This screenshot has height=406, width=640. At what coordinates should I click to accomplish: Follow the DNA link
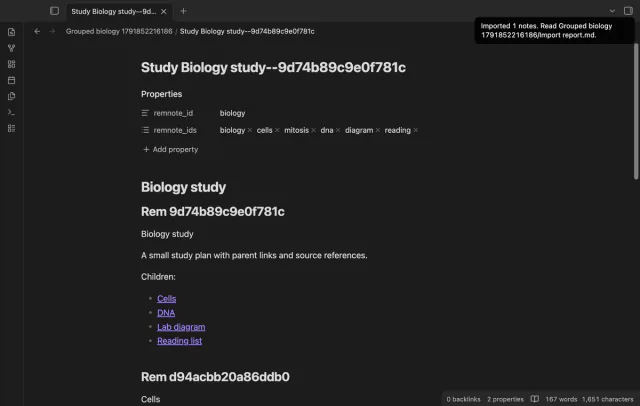[x=166, y=313]
